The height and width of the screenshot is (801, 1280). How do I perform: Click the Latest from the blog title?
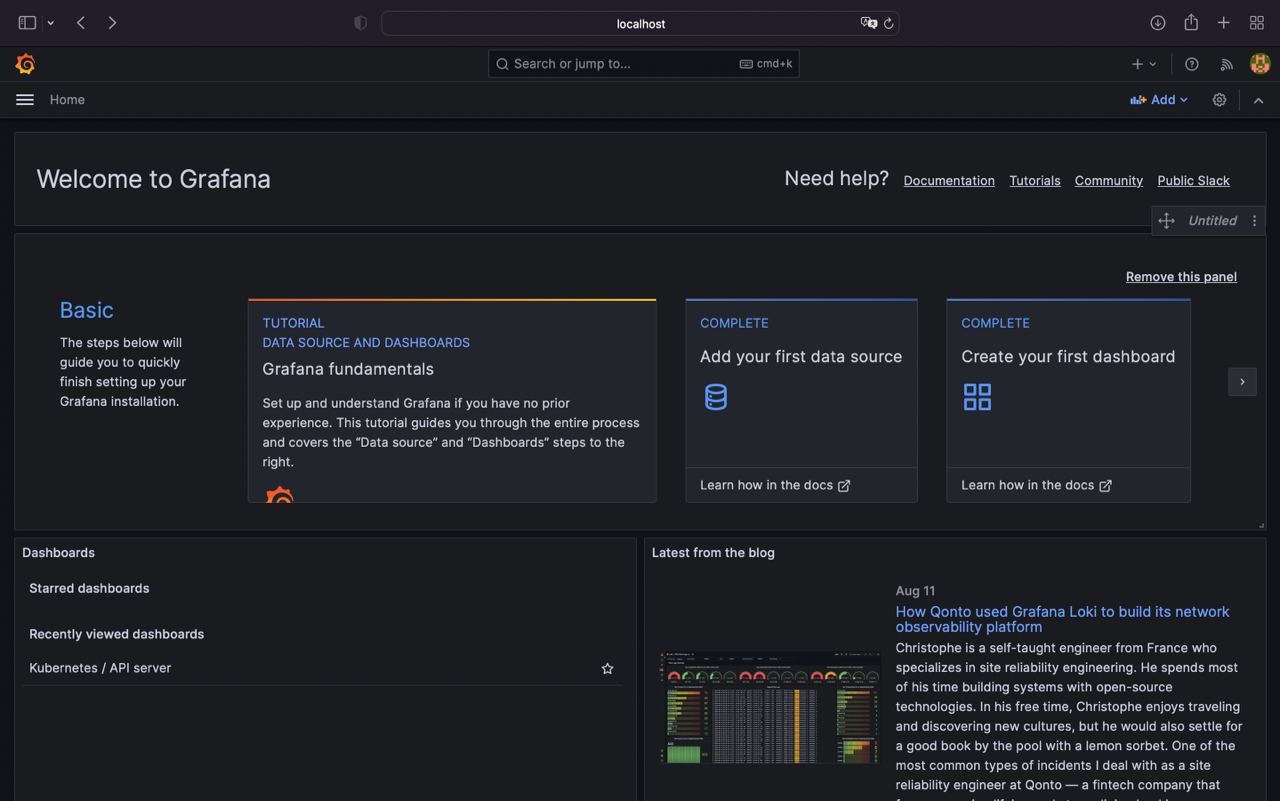tap(713, 553)
